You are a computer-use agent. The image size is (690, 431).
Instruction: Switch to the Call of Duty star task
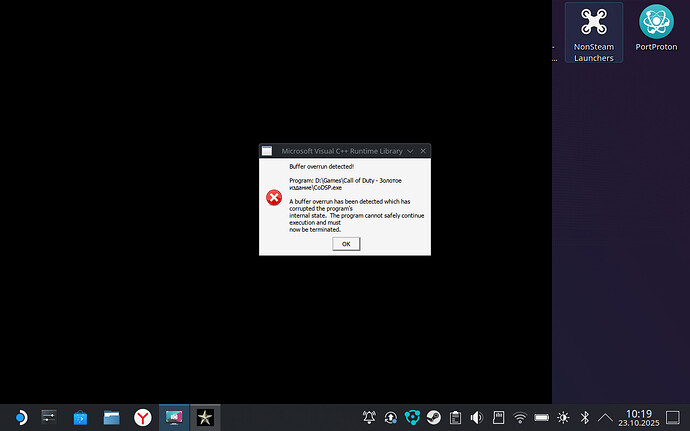coord(204,417)
